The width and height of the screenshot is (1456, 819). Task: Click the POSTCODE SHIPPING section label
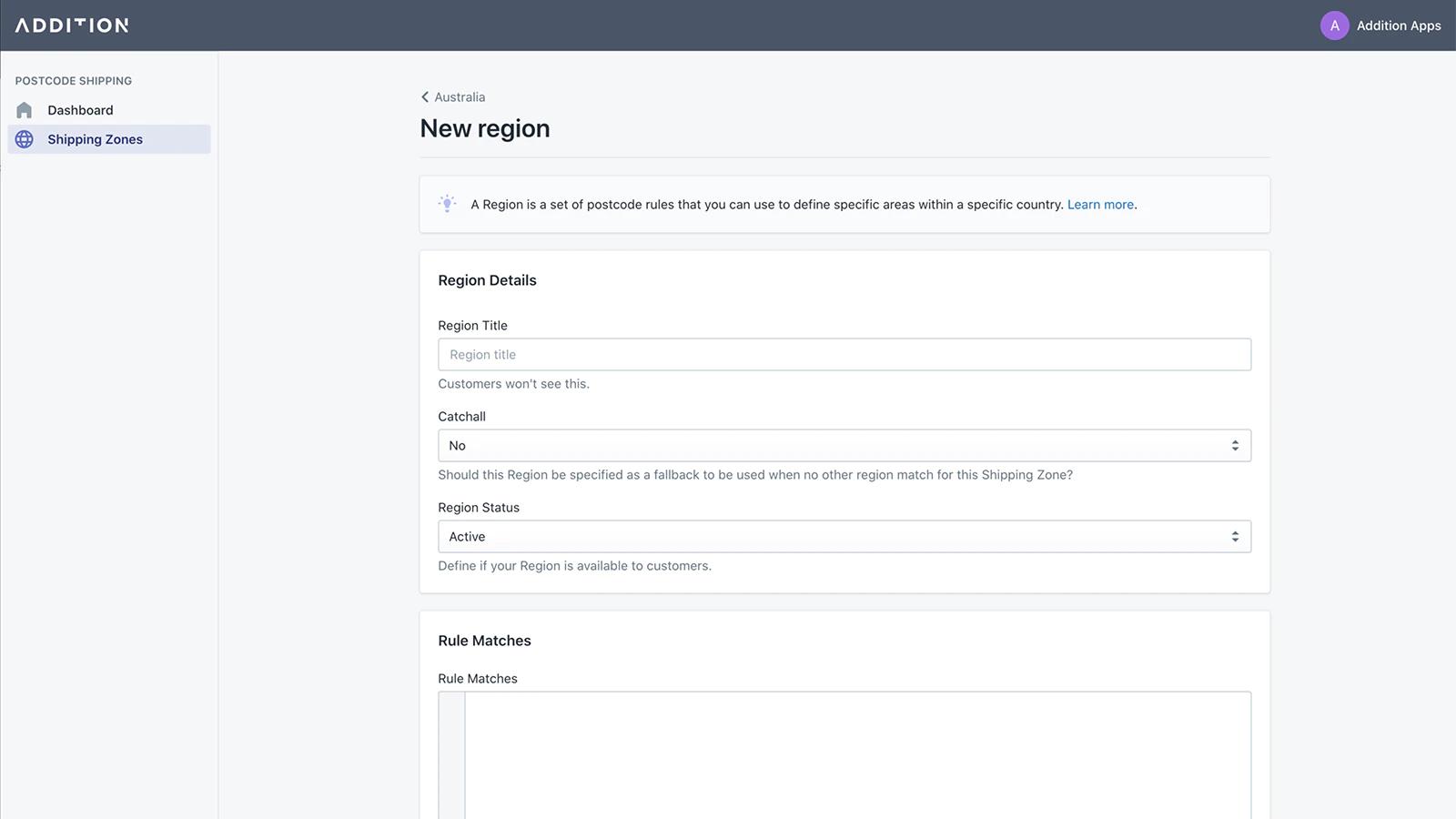pos(74,80)
